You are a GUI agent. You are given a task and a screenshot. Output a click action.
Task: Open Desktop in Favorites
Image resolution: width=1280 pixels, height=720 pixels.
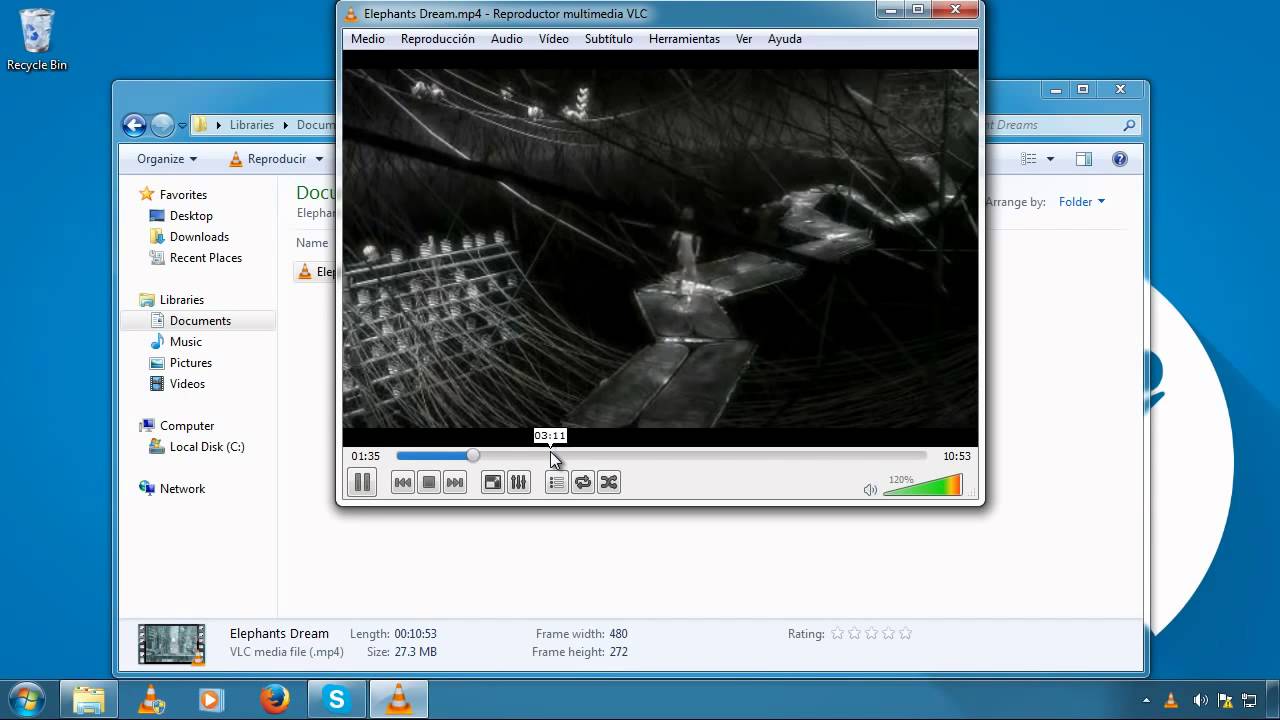[191, 216]
